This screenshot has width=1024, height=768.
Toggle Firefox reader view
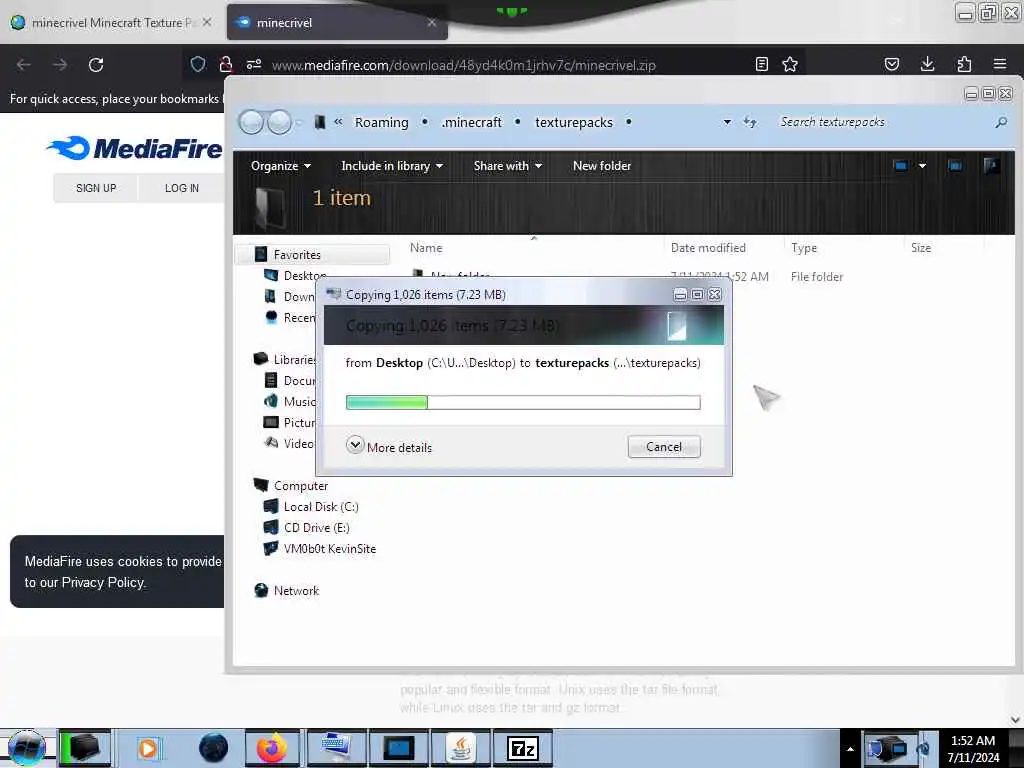761,64
